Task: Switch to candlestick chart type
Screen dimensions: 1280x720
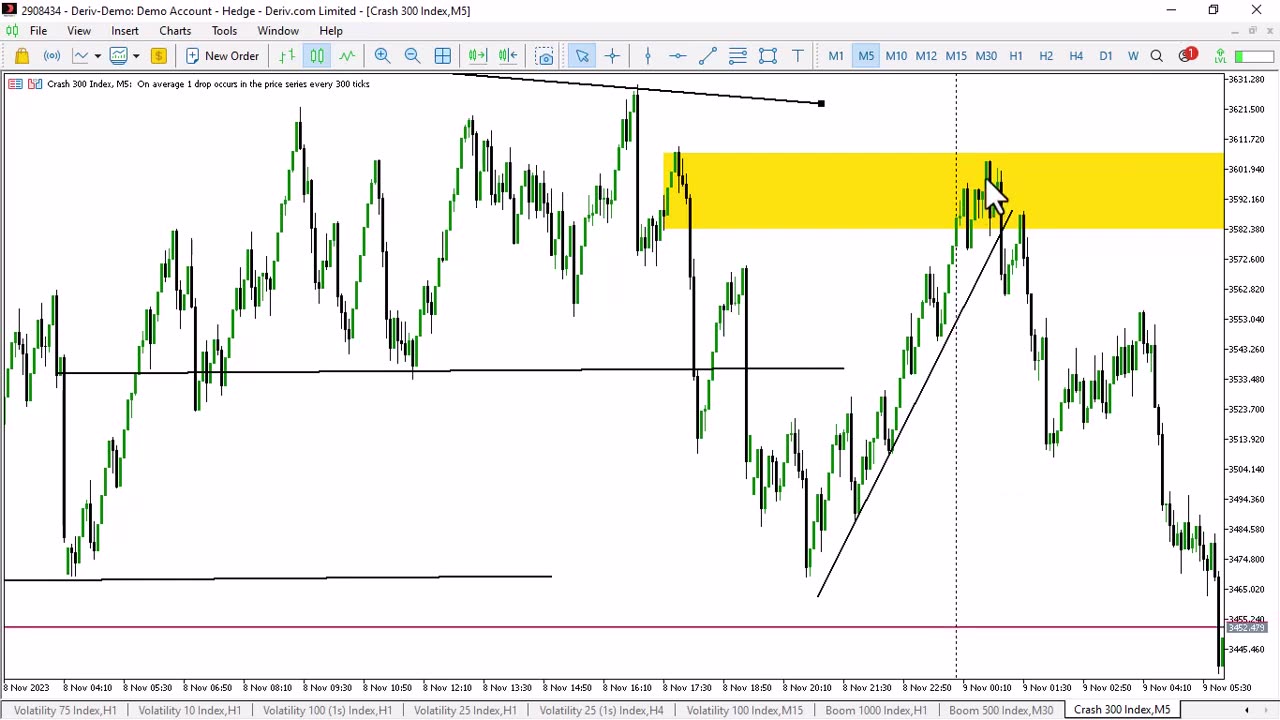Action: coord(317,56)
